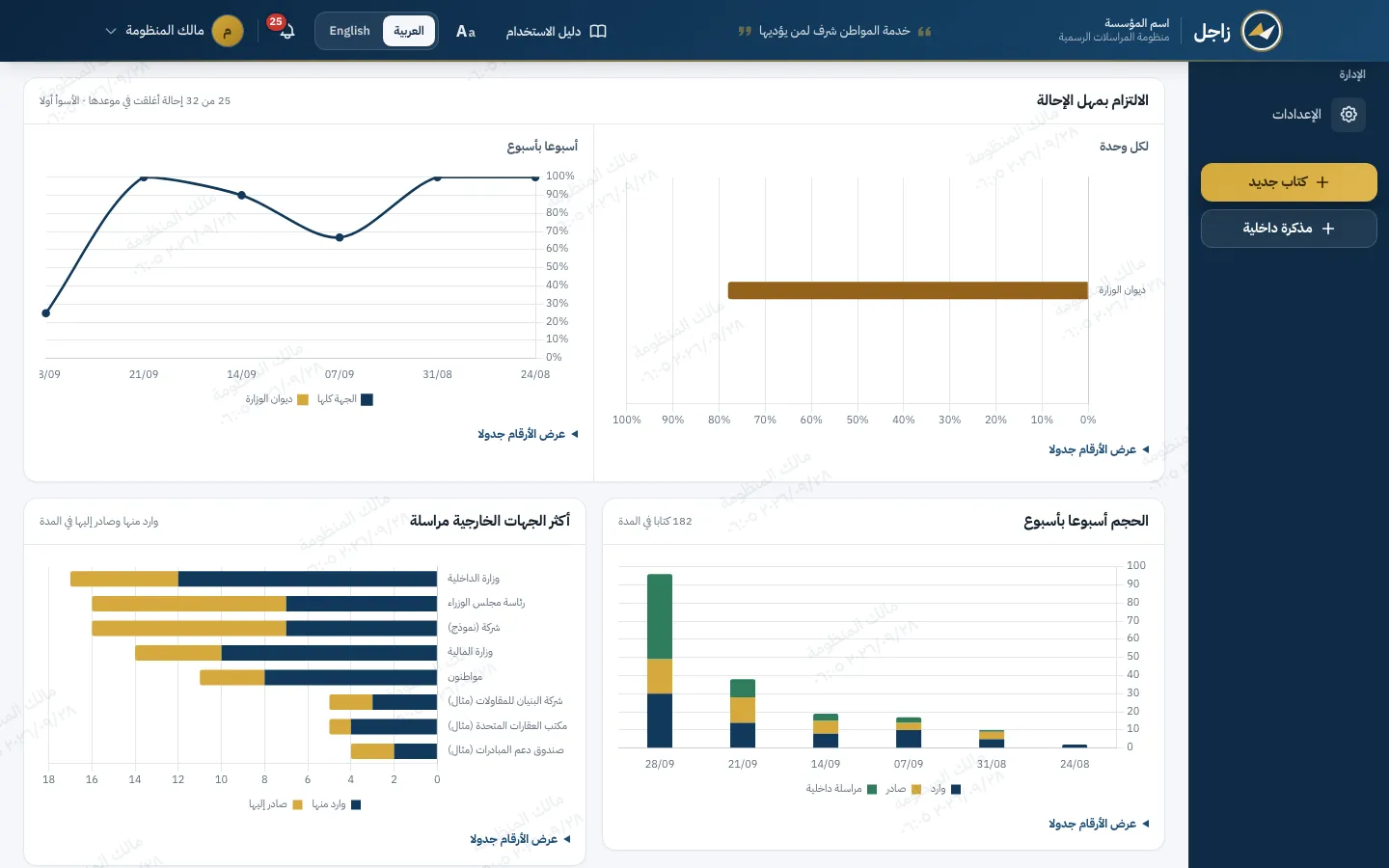Viewport: 1389px width, 868px height.
Task: Switch language to العربية
Action: (x=409, y=31)
